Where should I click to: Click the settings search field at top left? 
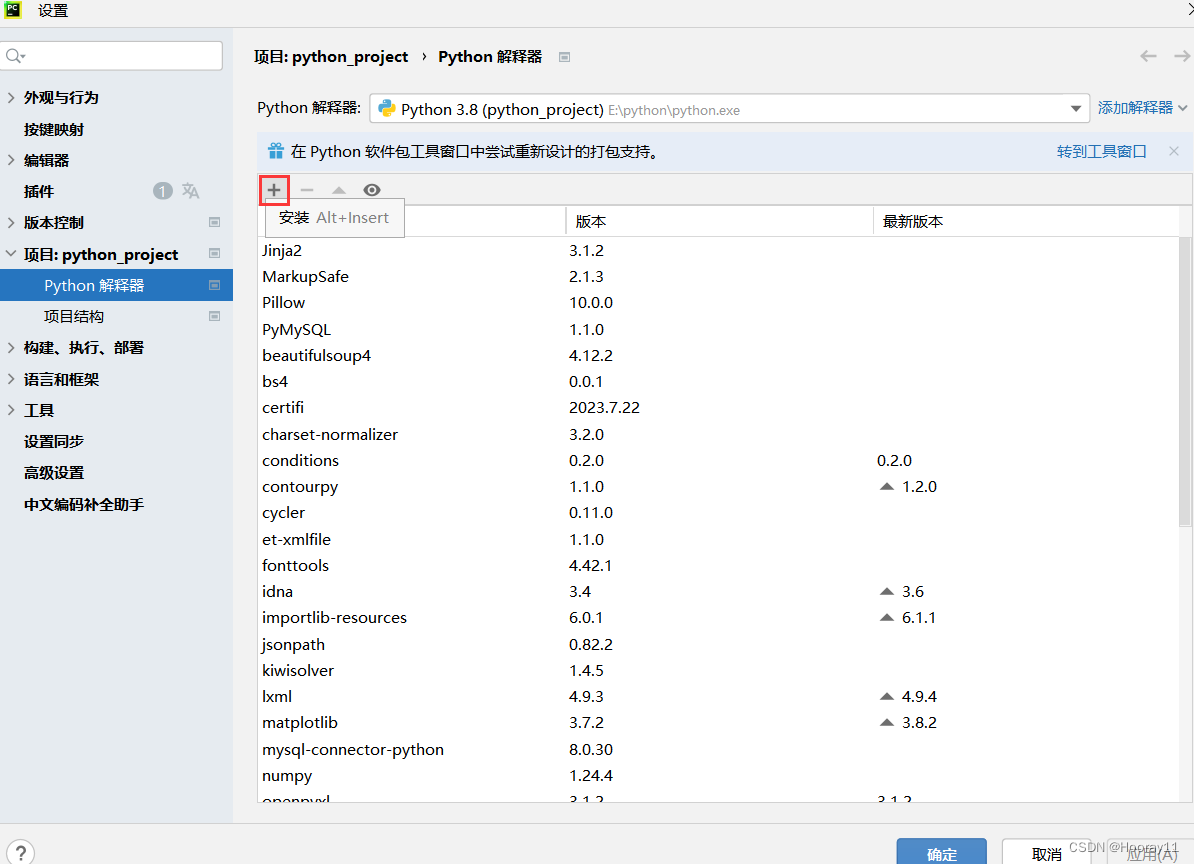pyautogui.click(x=111, y=55)
